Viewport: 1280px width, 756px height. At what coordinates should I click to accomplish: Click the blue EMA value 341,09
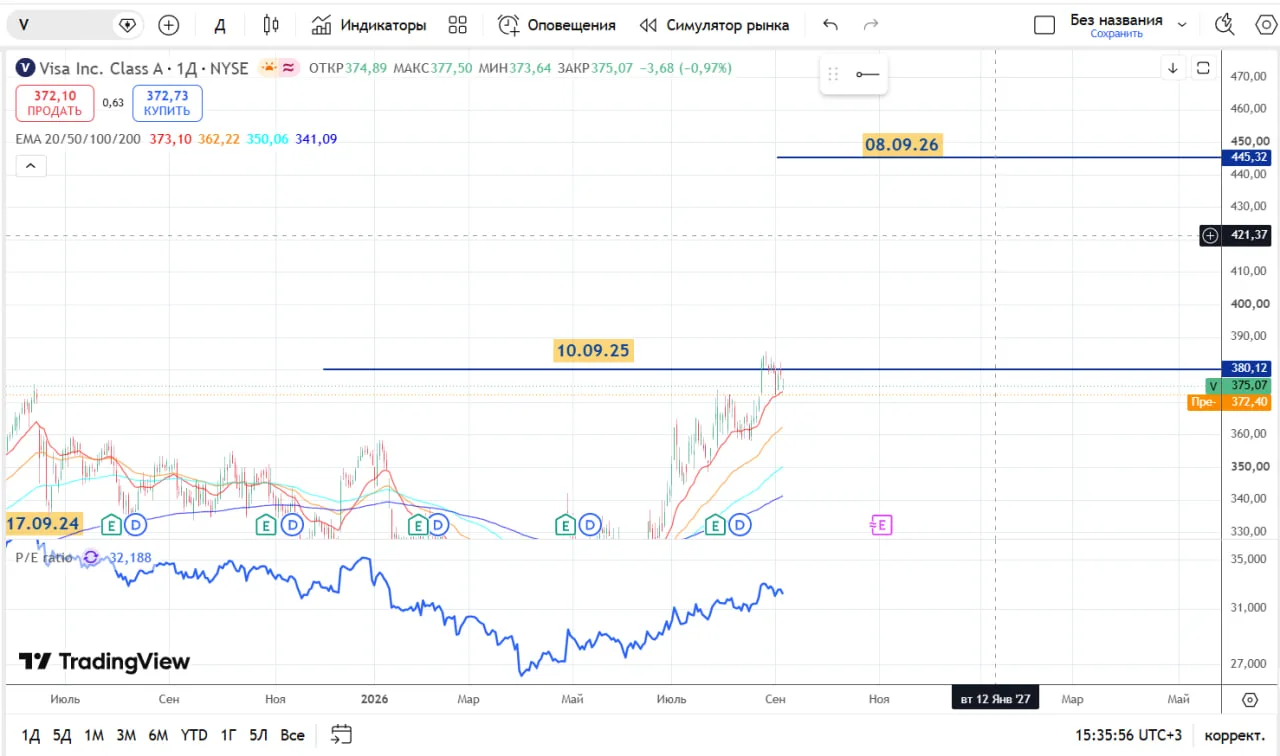[316, 139]
